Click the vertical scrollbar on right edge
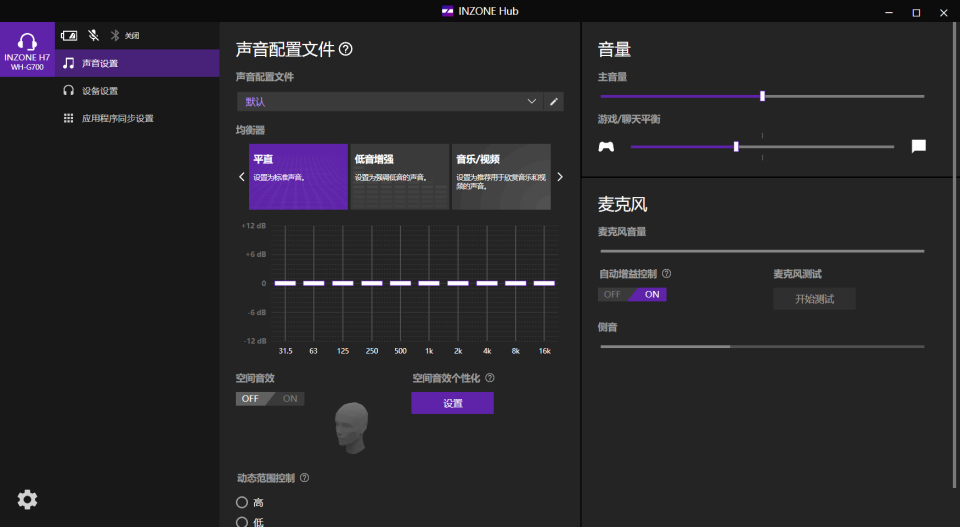Viewport: 960px width, 527px height. coord(954,257)
